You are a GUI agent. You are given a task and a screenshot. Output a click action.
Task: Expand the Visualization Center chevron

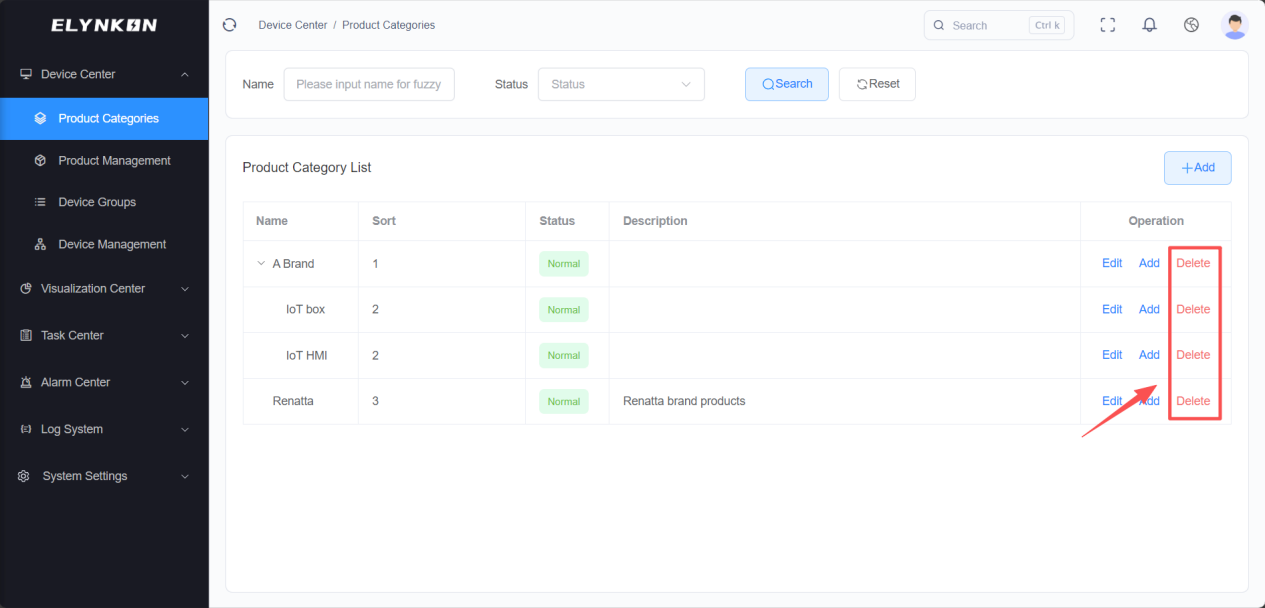point(184,289)
